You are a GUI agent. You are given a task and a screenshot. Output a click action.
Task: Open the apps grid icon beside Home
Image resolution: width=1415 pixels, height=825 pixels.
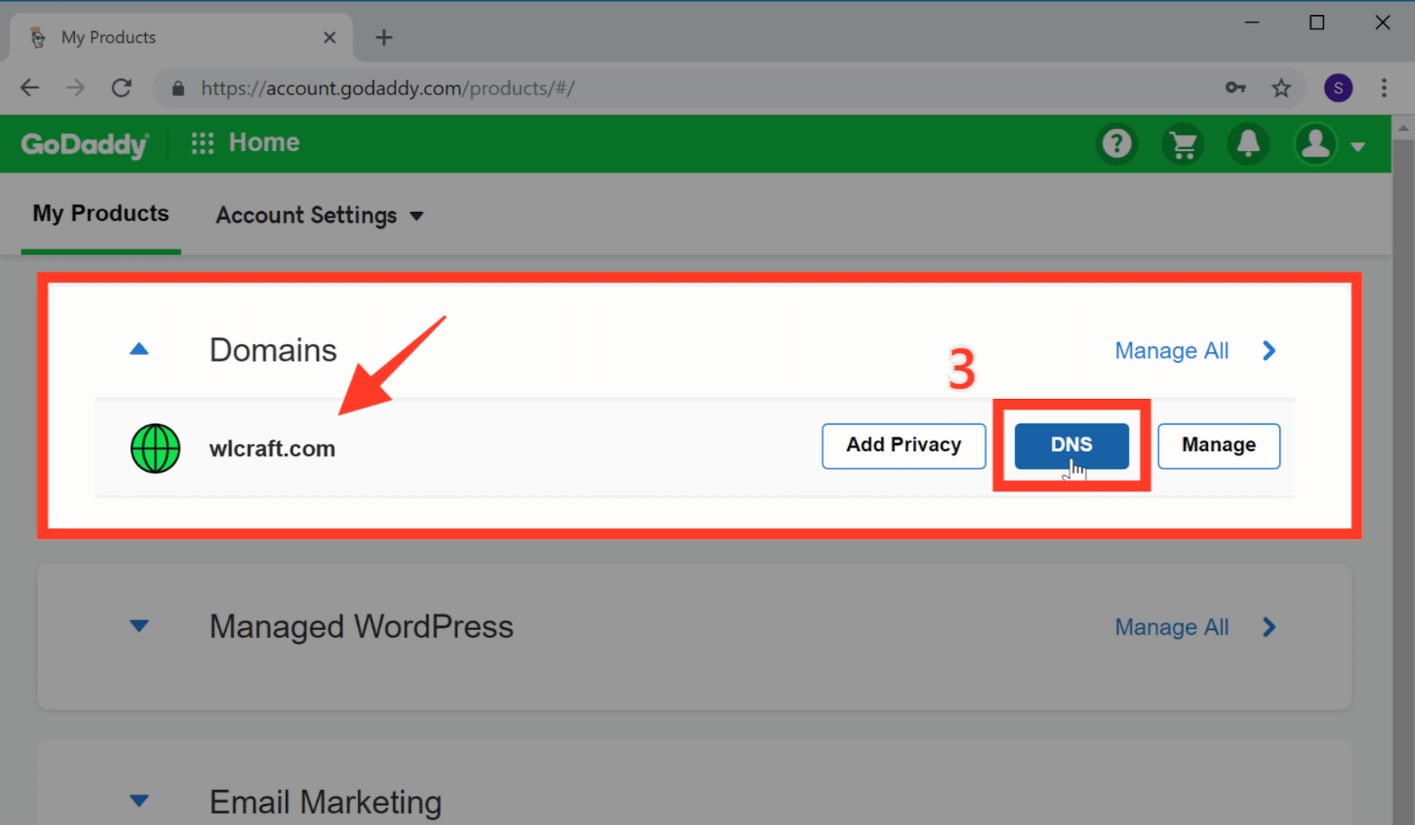(203, 143)
